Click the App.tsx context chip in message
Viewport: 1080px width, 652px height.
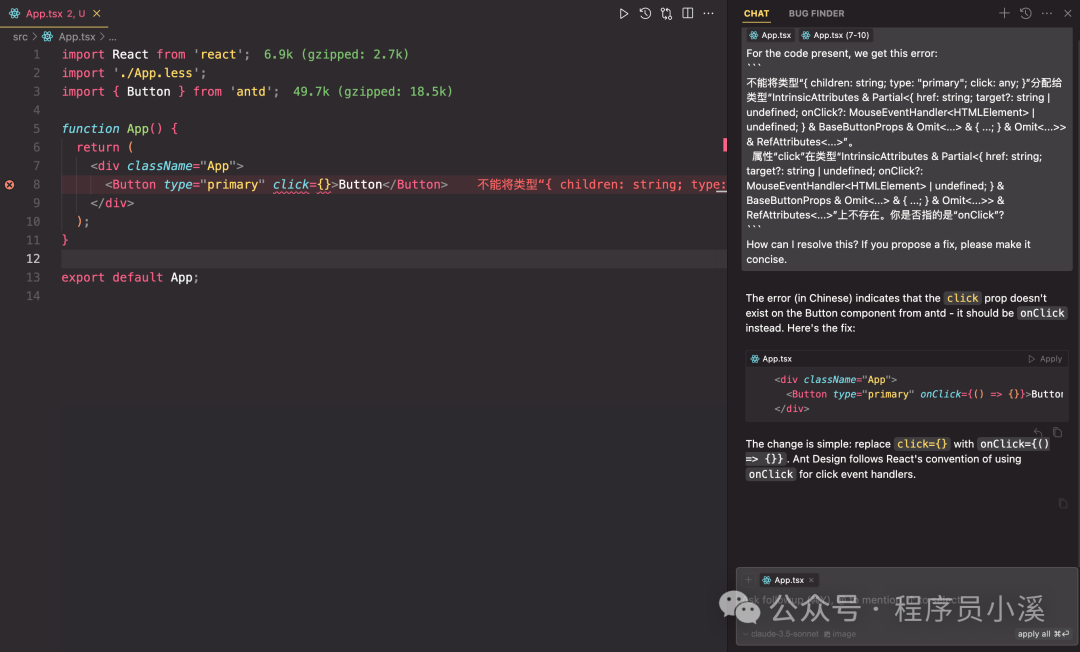click(x=770, y=35)
